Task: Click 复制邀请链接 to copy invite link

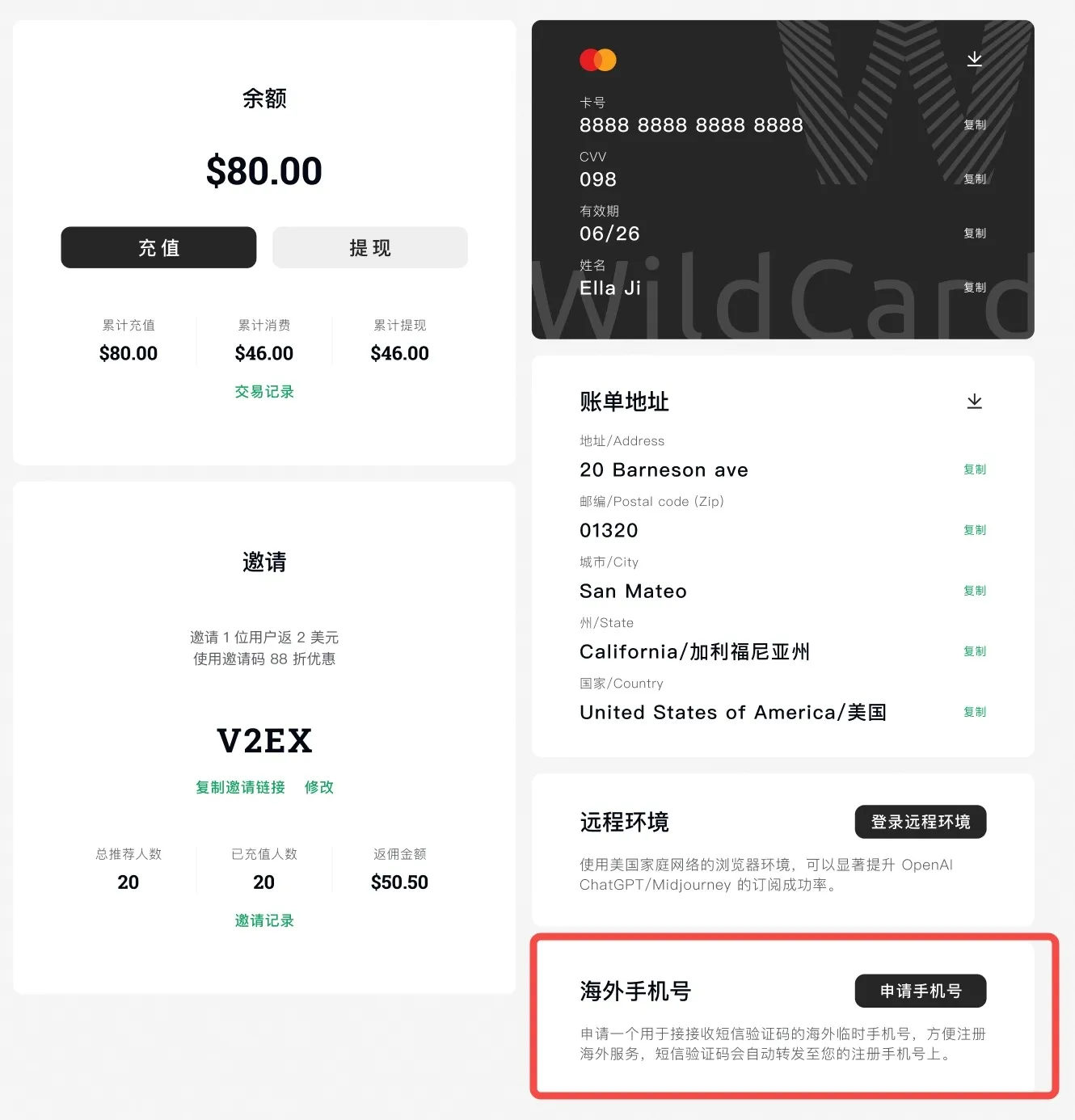Action: tap(240, 787)
